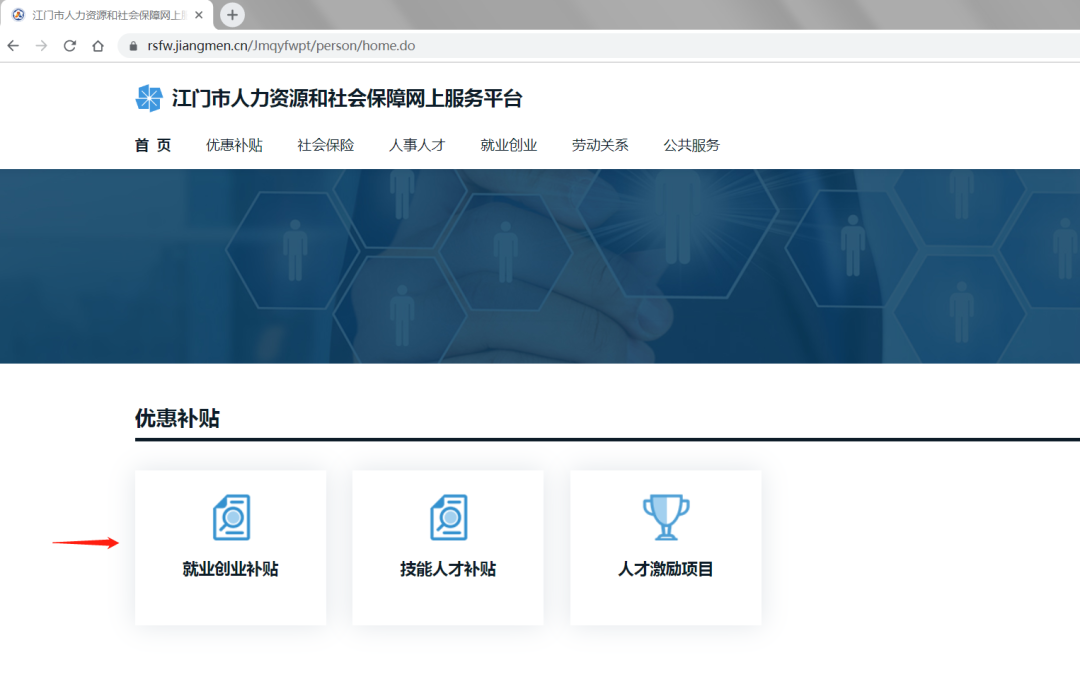Go to browser home page icon
This screenshot has width=1080, height=689.
click(98, 46)
